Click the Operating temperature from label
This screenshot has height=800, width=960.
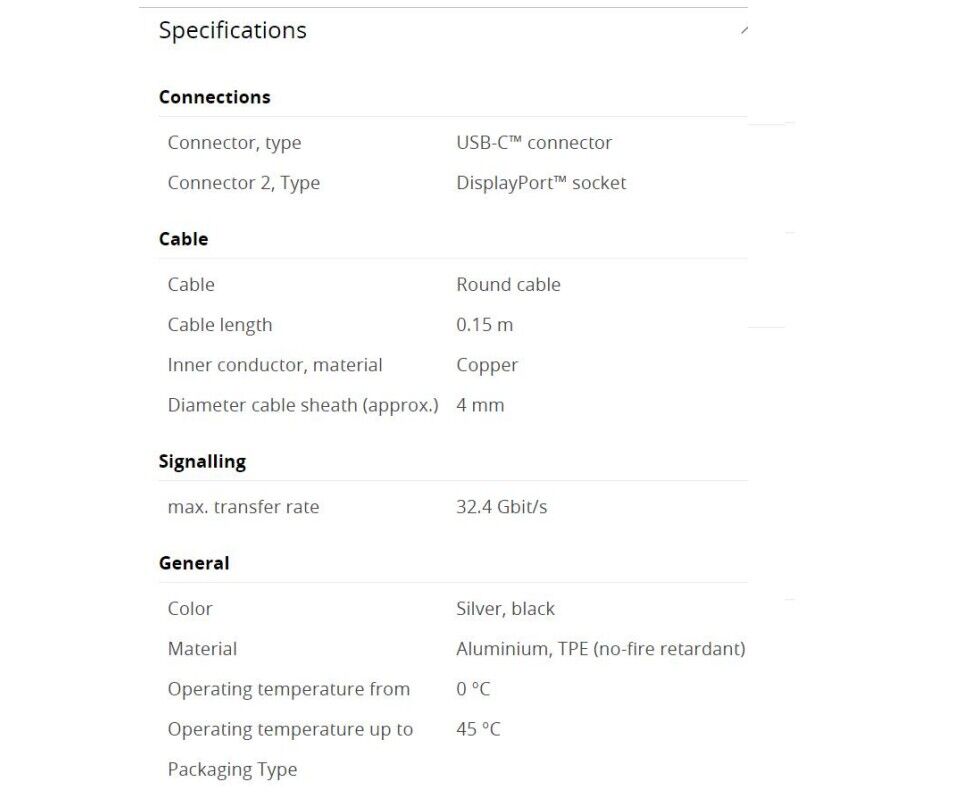click(288, 689)
